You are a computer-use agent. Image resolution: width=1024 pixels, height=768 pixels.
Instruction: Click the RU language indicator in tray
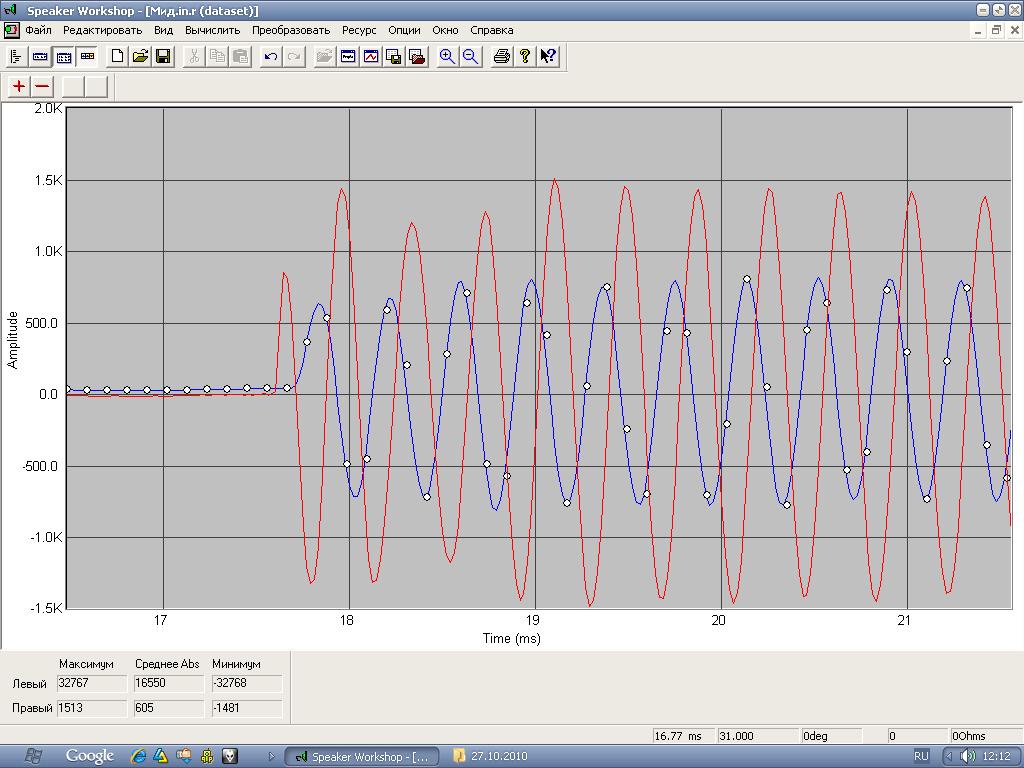[921, 756]
